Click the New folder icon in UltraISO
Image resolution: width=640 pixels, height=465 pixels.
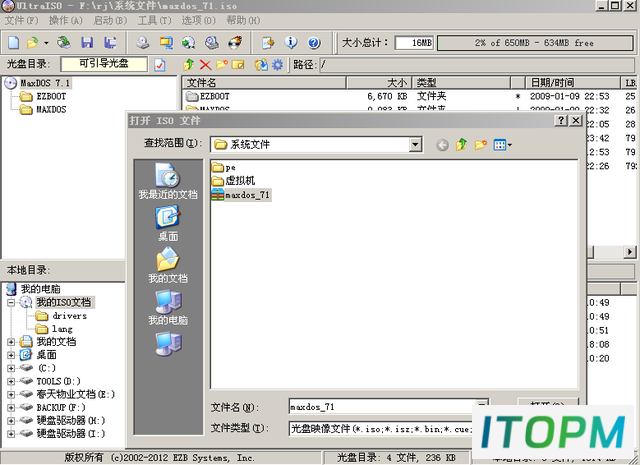pyautogui.click(x=222, y=65)
